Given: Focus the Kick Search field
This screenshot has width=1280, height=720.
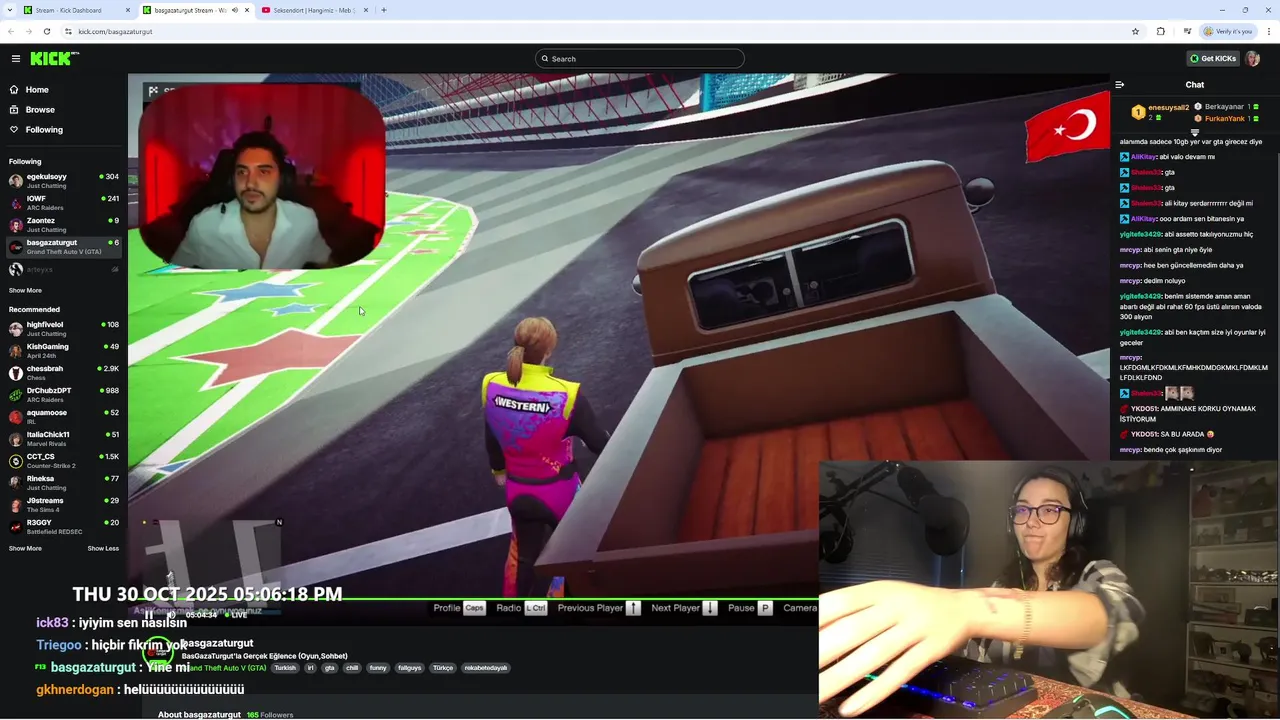Looking at the screenshot, I should click(x=640, y=59).
